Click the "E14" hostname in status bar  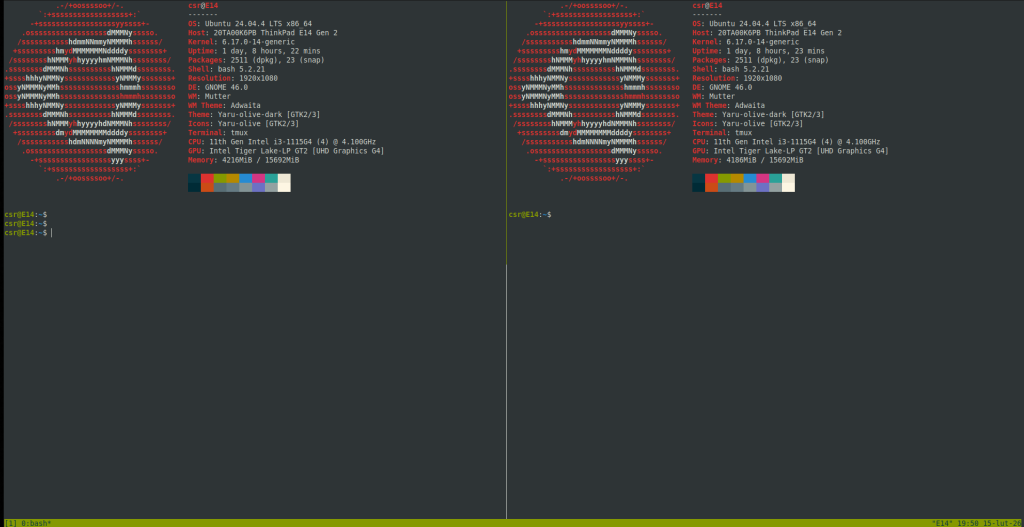(942, 522)
